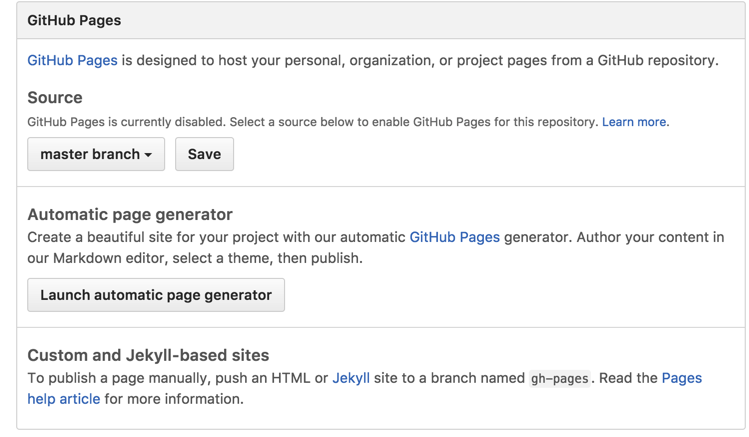Screen dimensions: 749x437
Task: Click the GitHub Pages panel header title
Action: coord(74,20)
